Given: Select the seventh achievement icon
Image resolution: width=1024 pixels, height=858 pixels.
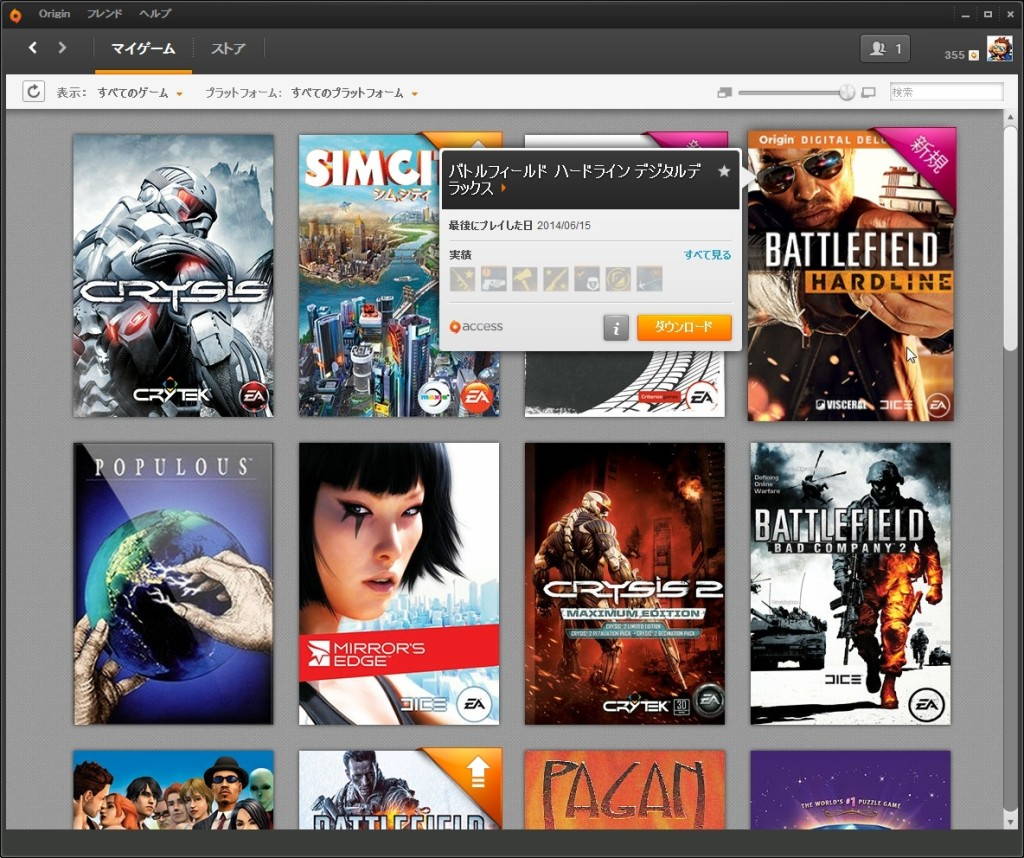Looking at the screenshot, I should 649,279.
